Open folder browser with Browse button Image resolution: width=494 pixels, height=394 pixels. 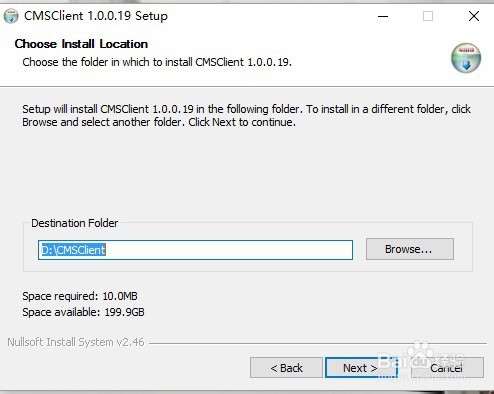[410, 249]
